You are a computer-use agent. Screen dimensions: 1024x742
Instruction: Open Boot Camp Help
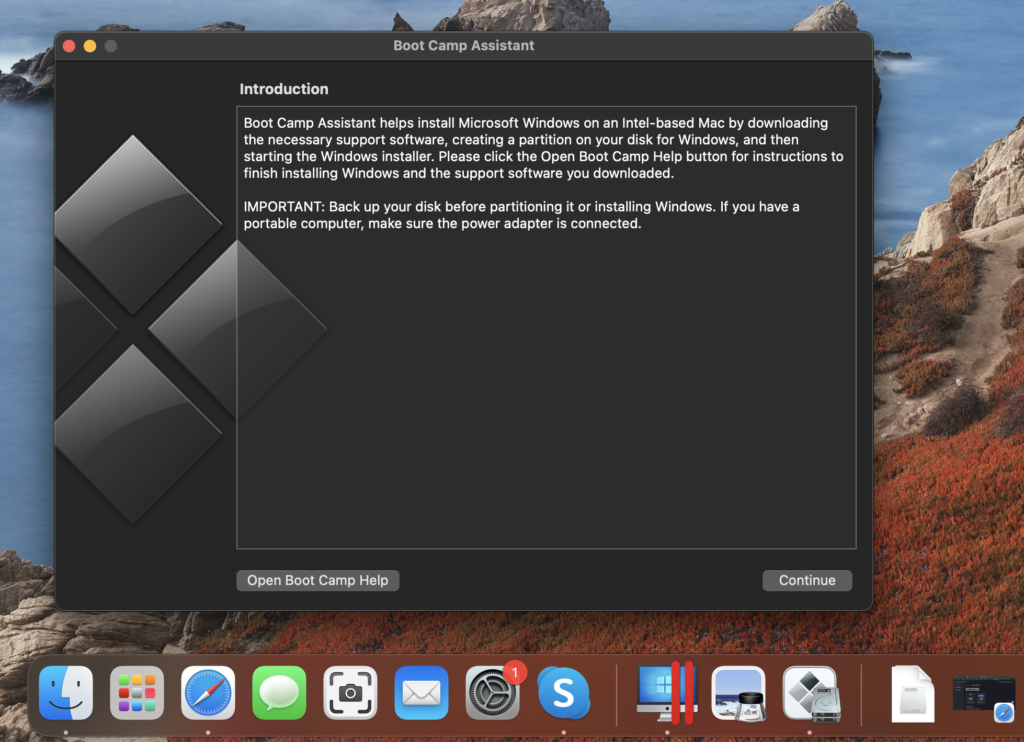point(317,580)
